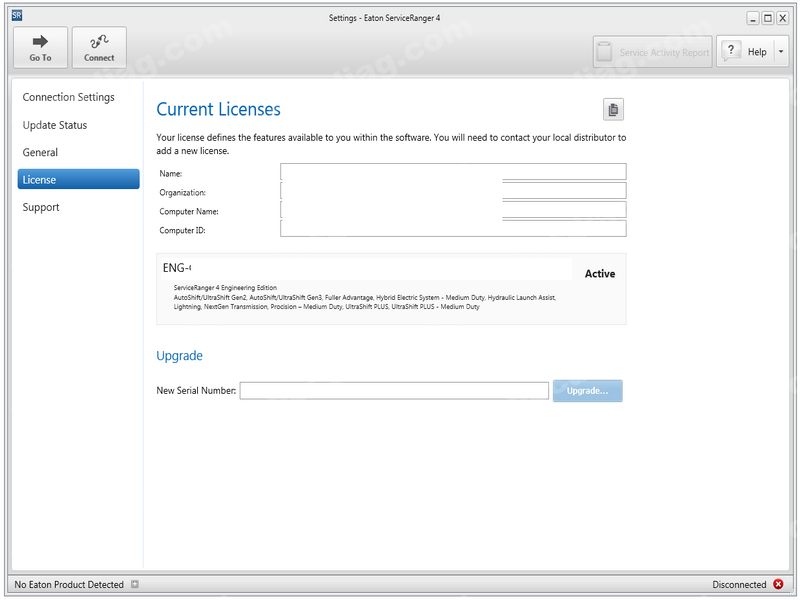Click icon beside No Eaton Product Detected
This screenshot has height=600, width=800.
point(135,584)
